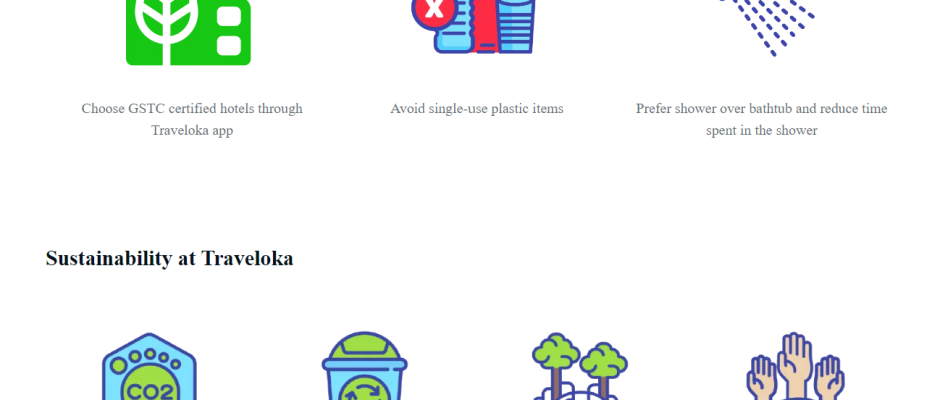The image size is (940, 400).
Task: Click the upper white square on hotel icon
Action: pyautogui.click(x=229, y=16)
